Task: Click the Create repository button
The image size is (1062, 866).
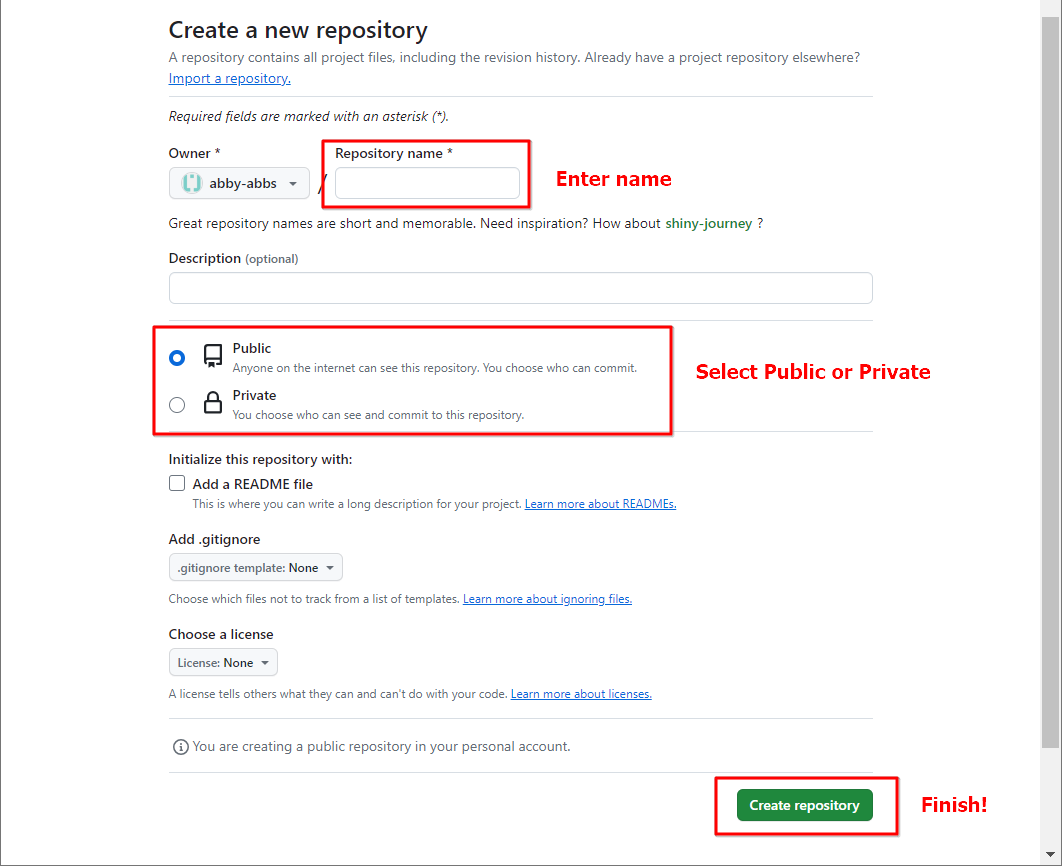Action: [x=805, y=805]
